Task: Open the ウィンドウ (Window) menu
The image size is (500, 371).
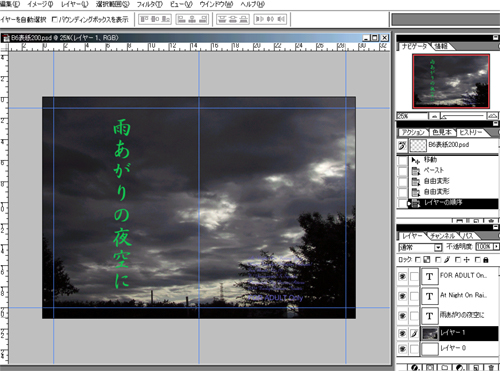Action: coord(216,5)
